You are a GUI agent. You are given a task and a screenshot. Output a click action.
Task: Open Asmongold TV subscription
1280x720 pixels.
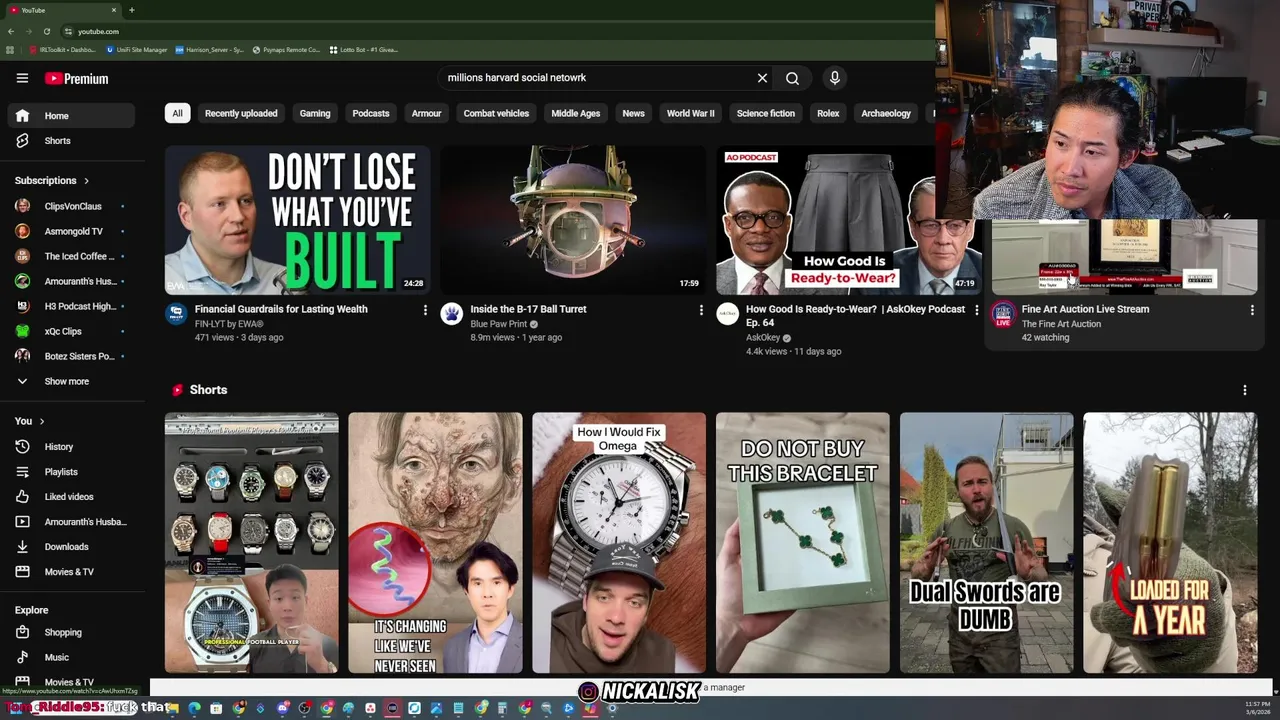coord(71,231)
